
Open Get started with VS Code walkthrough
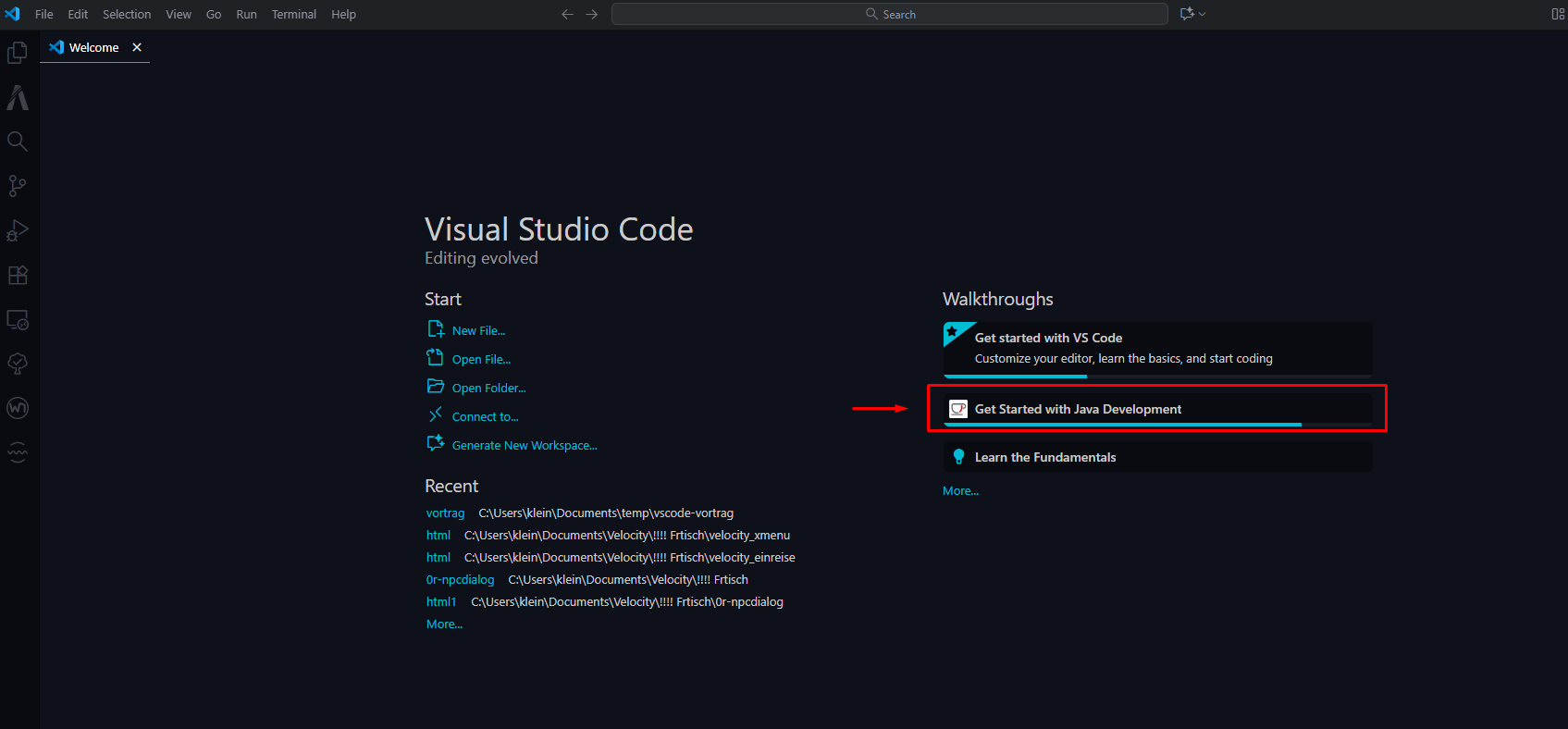(x=1157, y=349)
